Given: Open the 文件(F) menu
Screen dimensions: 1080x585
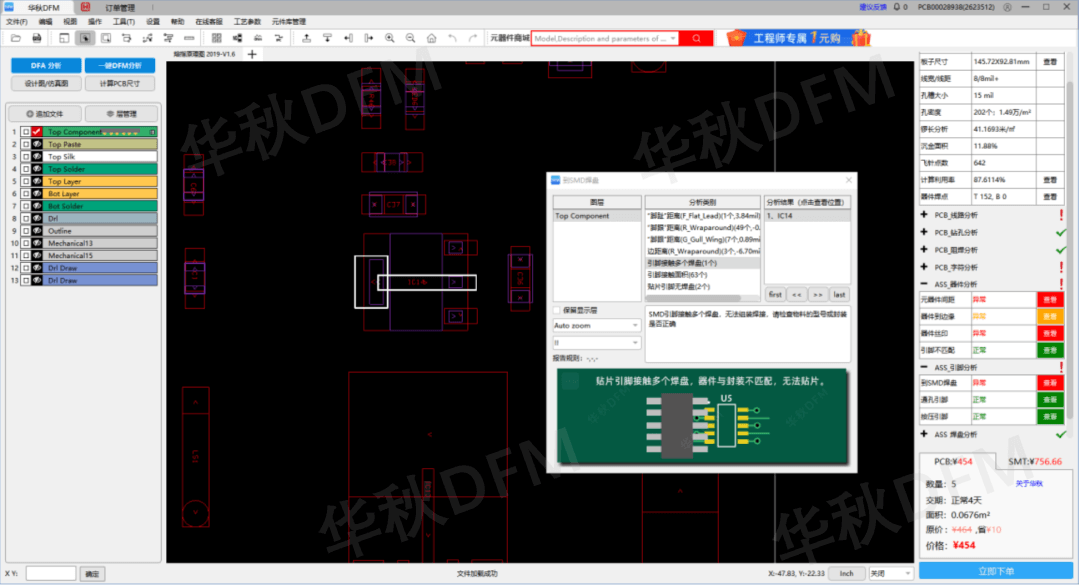Looking at the screenshot, I should point(17,22).
